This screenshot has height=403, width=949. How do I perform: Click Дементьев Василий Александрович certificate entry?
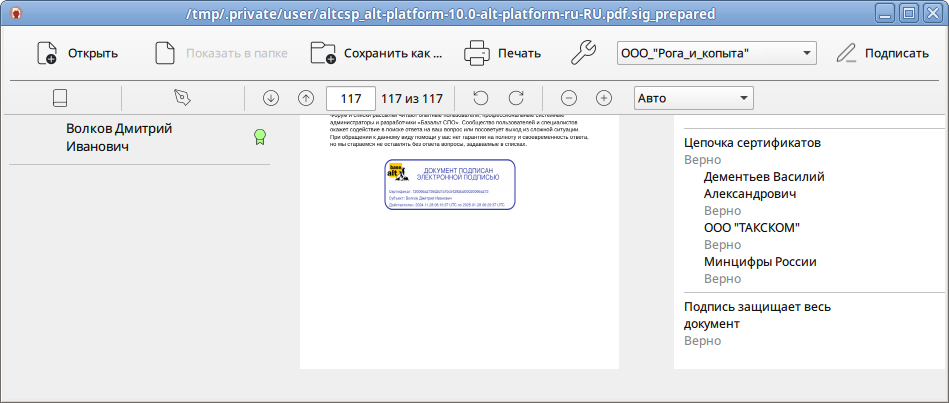point(764,185)
